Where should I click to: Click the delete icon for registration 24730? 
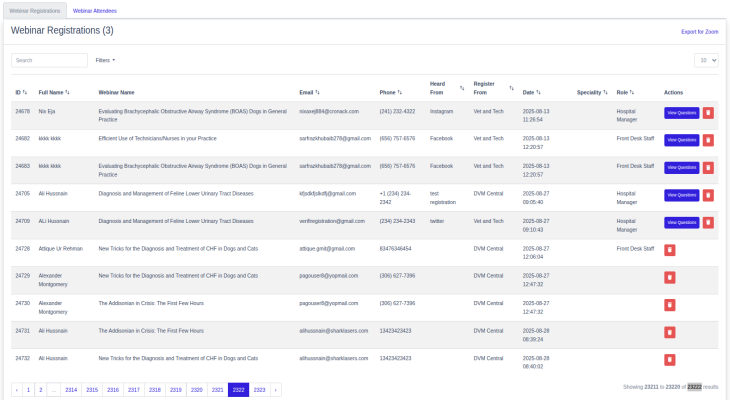pos(669,304)
